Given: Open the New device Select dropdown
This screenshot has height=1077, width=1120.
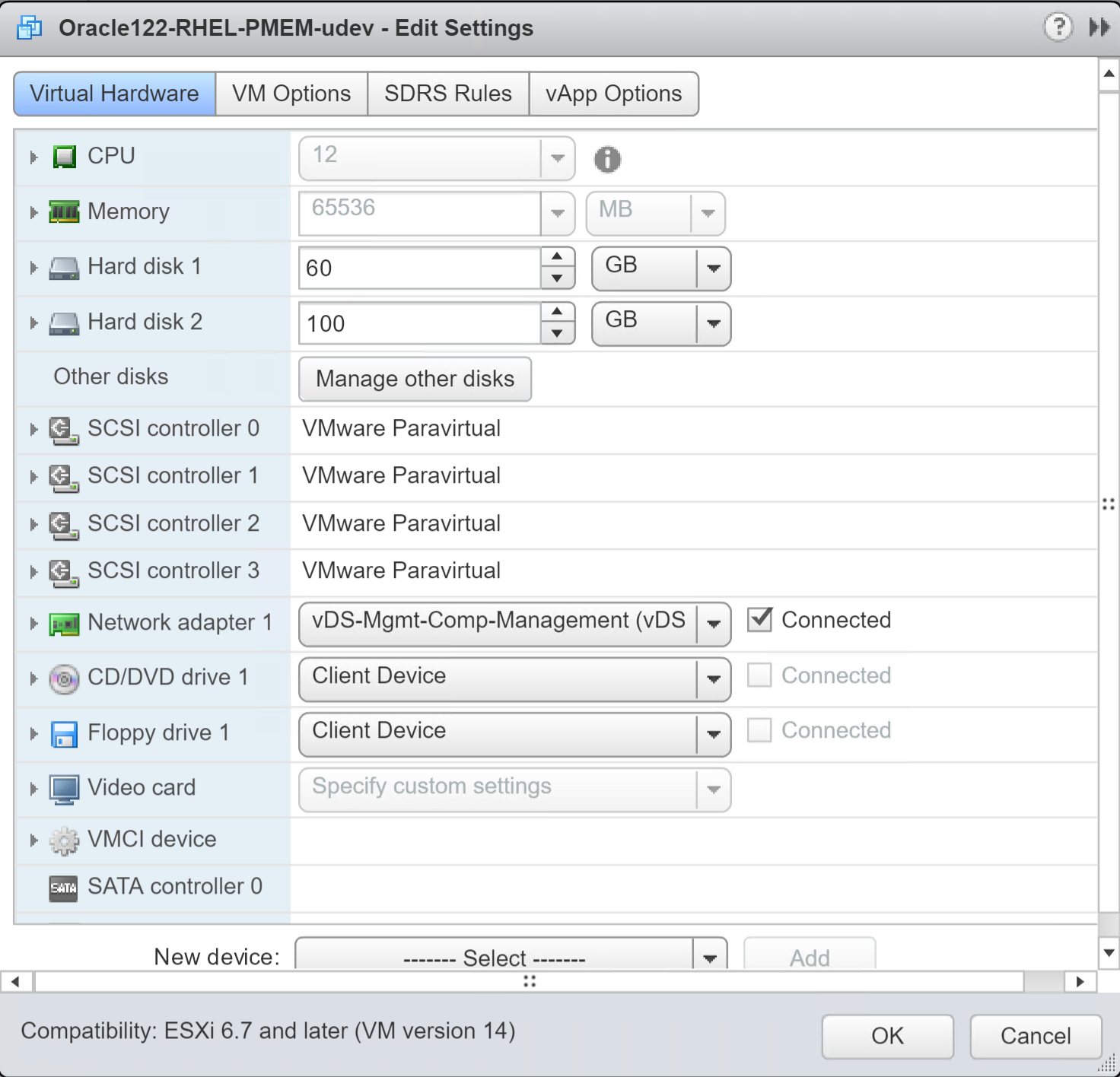Looking at the screenshot, I should [511, 954].
